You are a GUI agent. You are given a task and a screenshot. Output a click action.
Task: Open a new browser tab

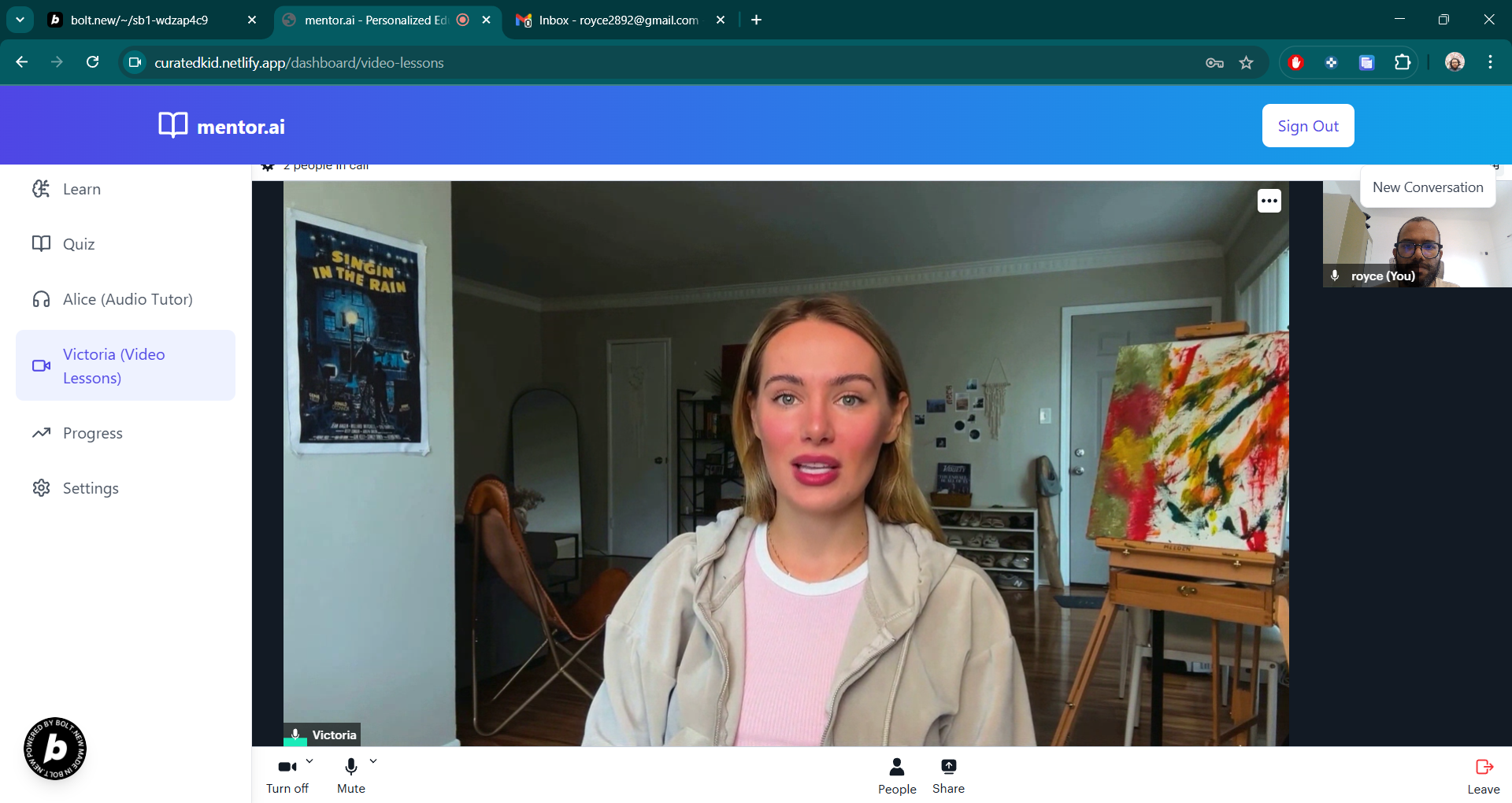click(757, 20)
